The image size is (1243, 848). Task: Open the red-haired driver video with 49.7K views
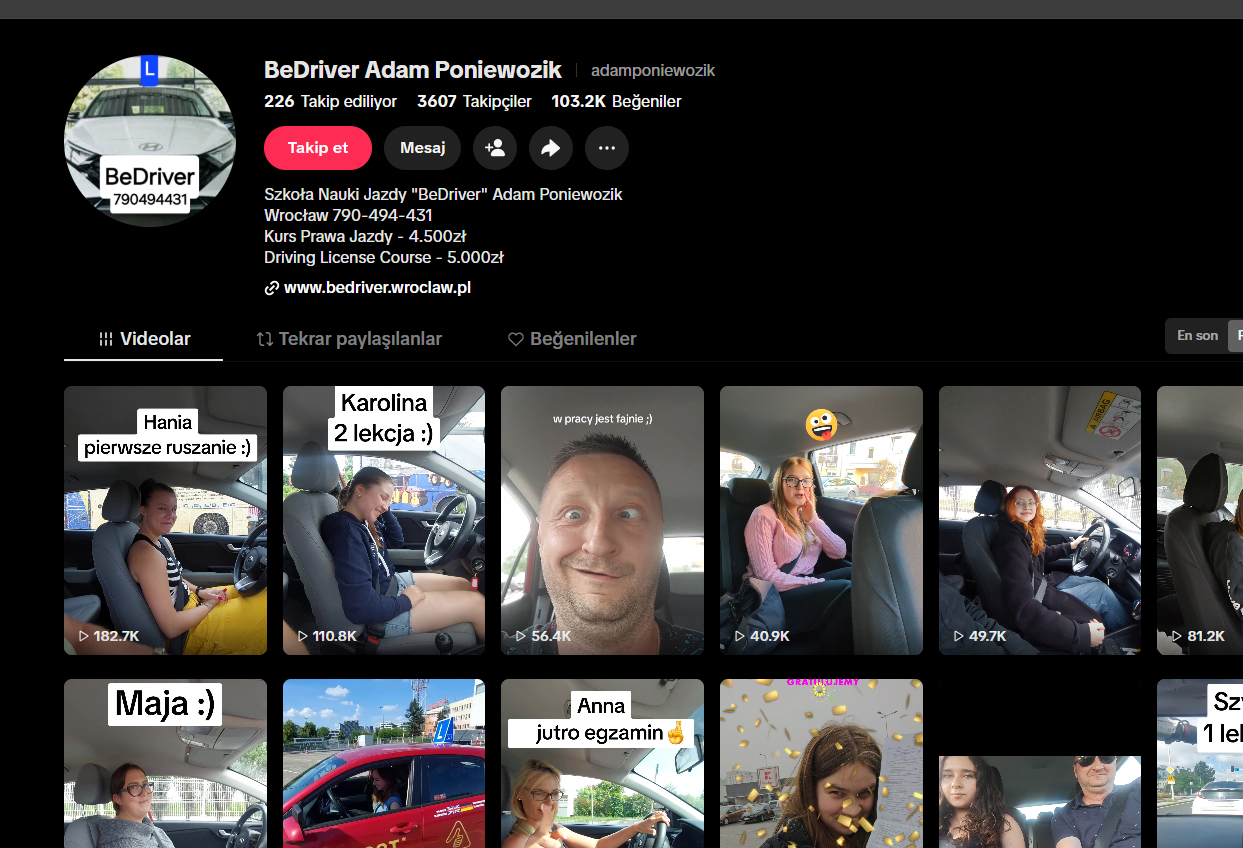tap(1040, 520)
